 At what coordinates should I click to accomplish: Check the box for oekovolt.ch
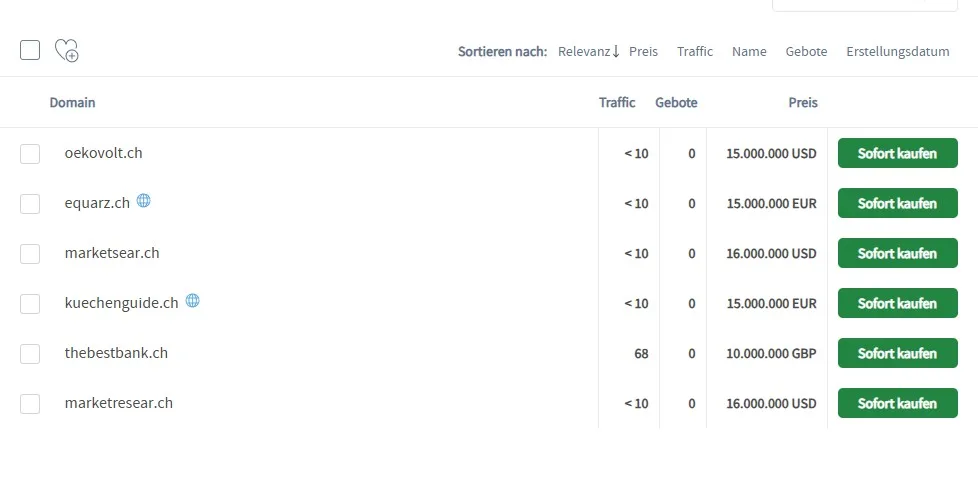(x=30, y=154)
